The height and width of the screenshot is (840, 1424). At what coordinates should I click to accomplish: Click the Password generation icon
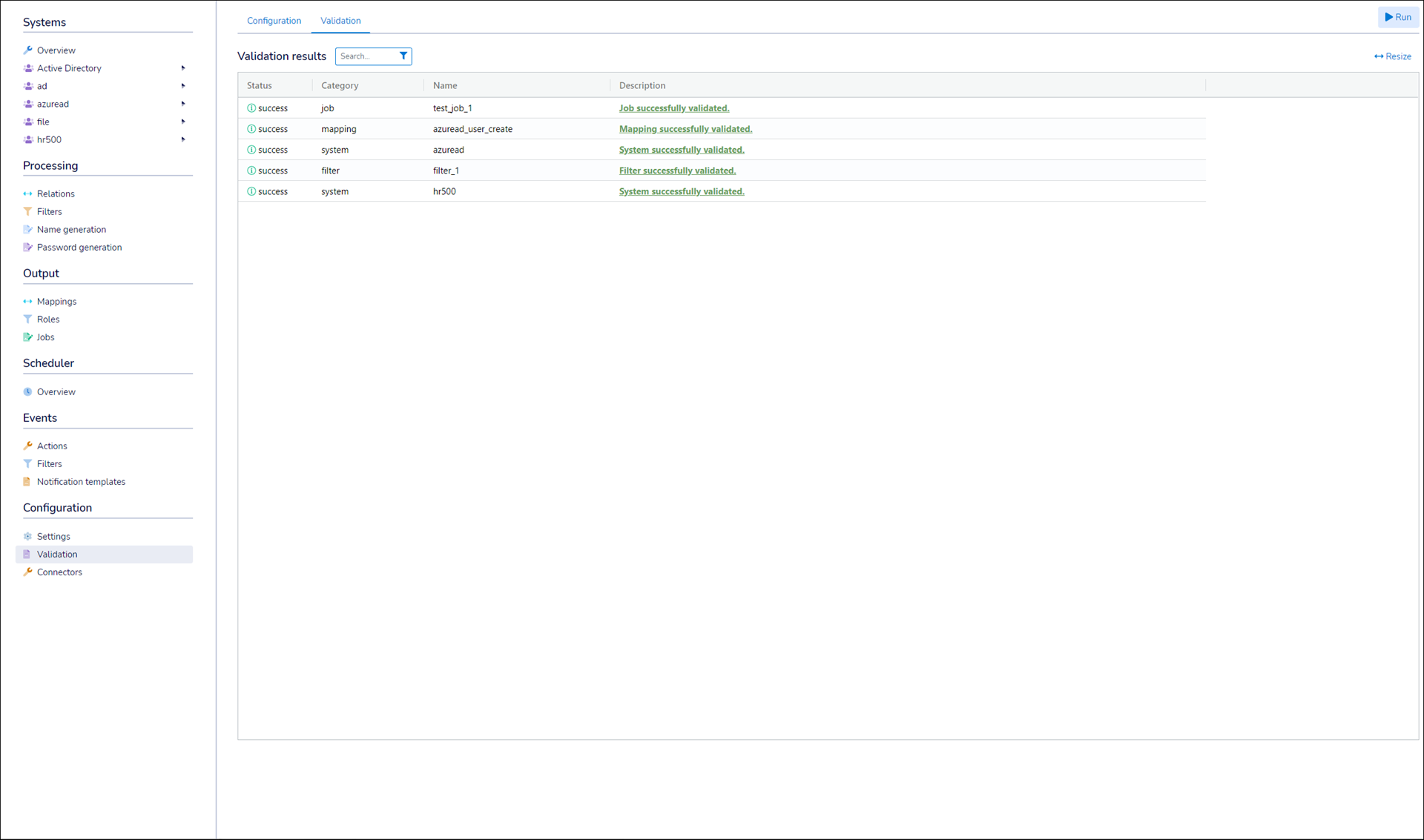tap(27, 248)
